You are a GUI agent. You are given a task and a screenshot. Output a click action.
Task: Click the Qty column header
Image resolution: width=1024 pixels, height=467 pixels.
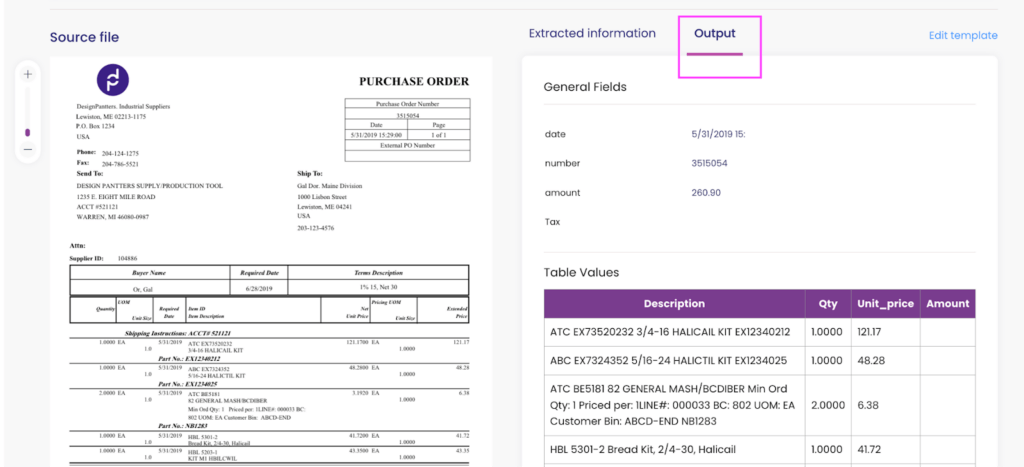[x=826, y=304]
